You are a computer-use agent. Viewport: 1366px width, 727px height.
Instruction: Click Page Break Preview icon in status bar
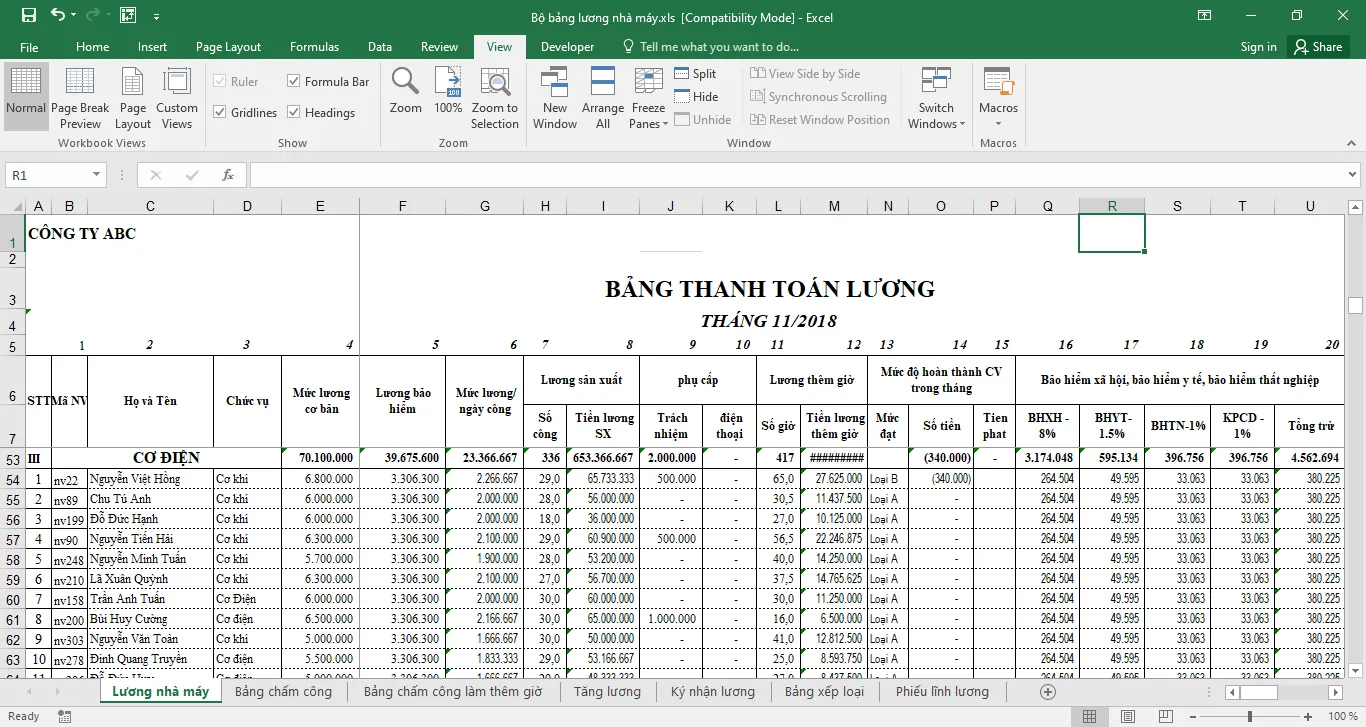coord(1165,716)
